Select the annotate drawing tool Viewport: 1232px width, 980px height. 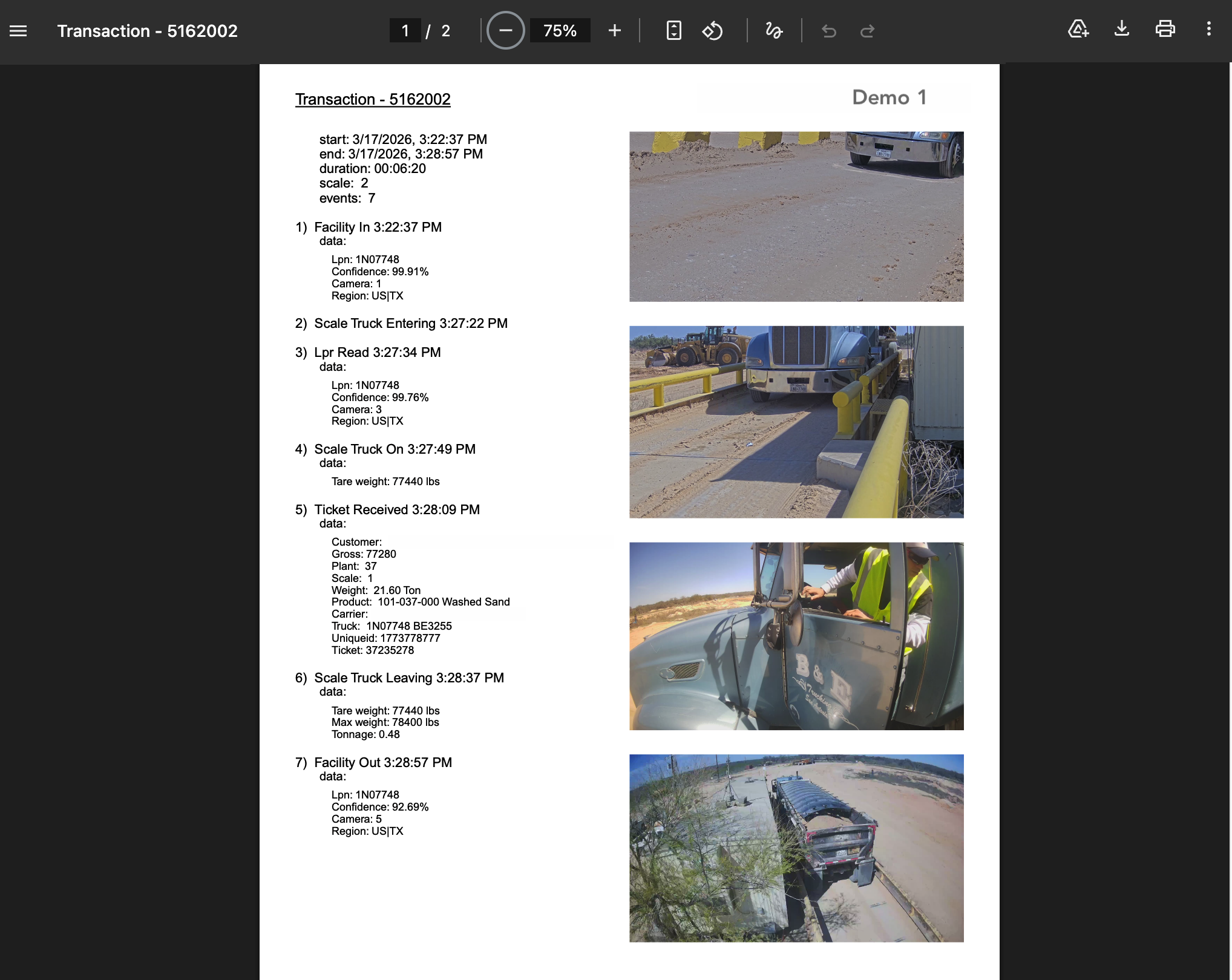tap(774, 30)
